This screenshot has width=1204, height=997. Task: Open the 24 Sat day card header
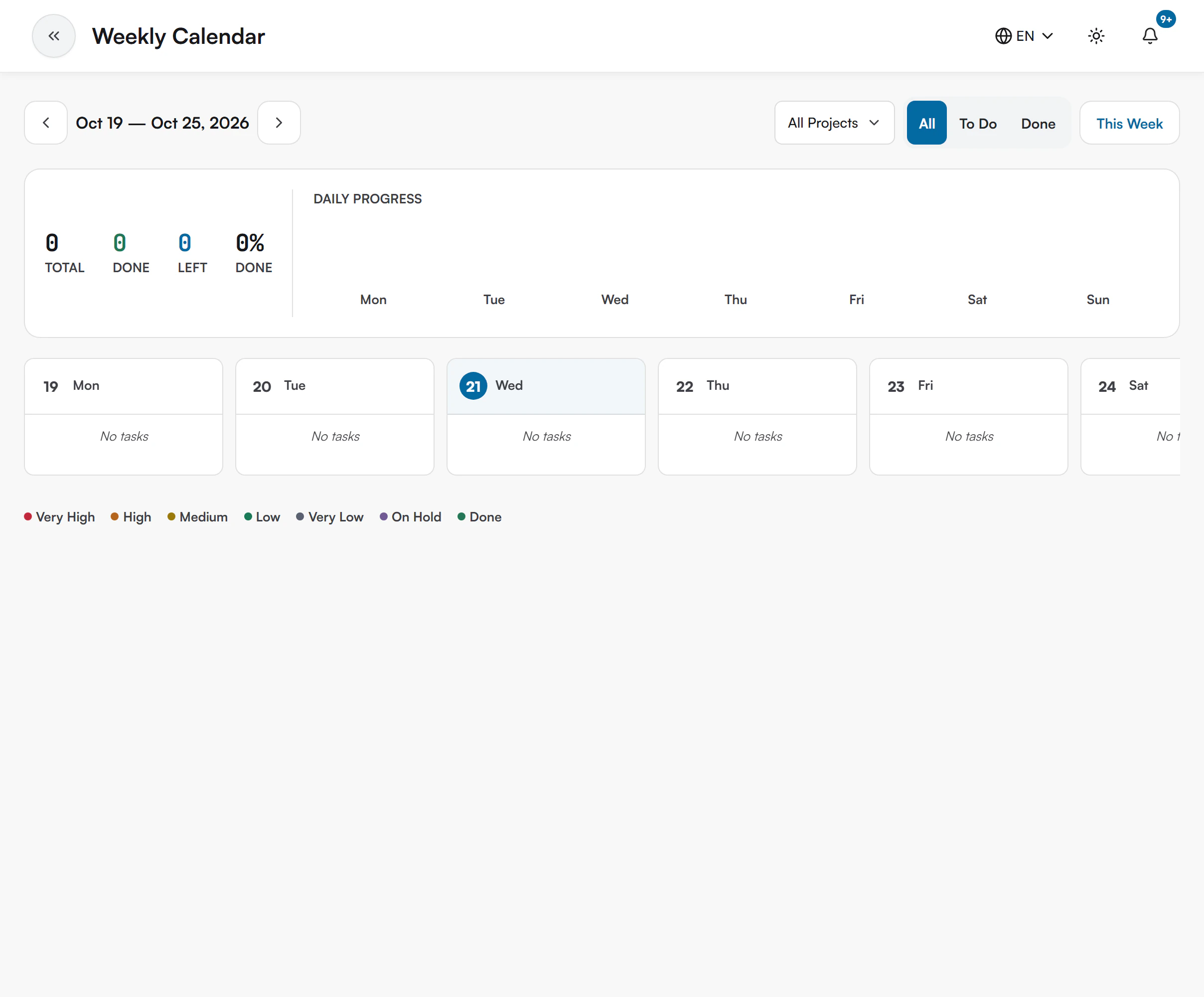pos(1130,386)
